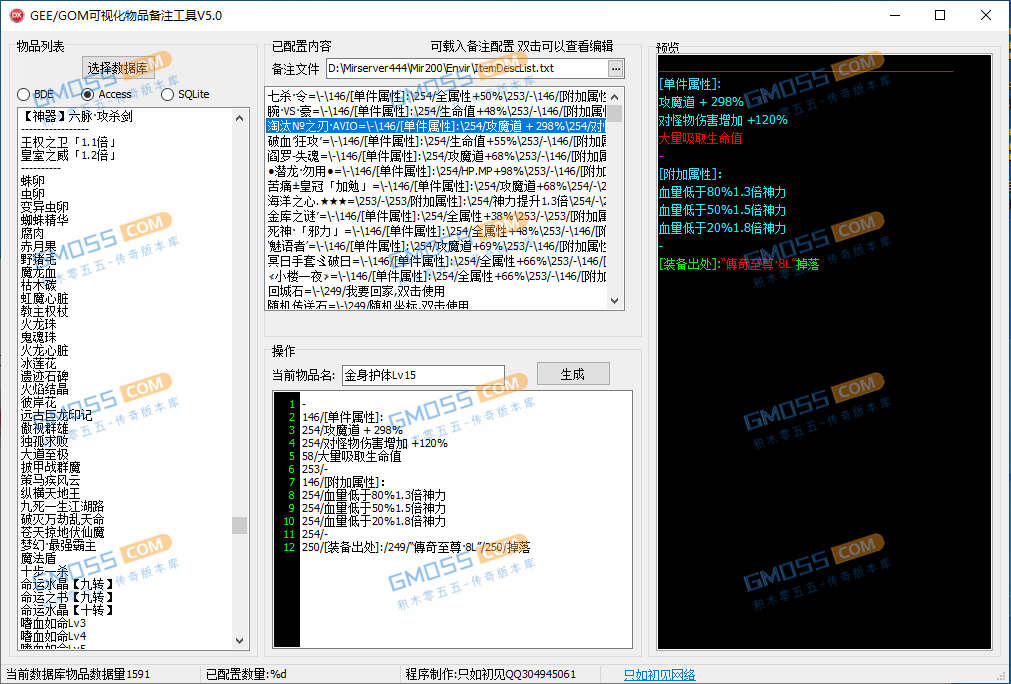
Task: Select the Access database radio option
Action: tap(106, 94)
